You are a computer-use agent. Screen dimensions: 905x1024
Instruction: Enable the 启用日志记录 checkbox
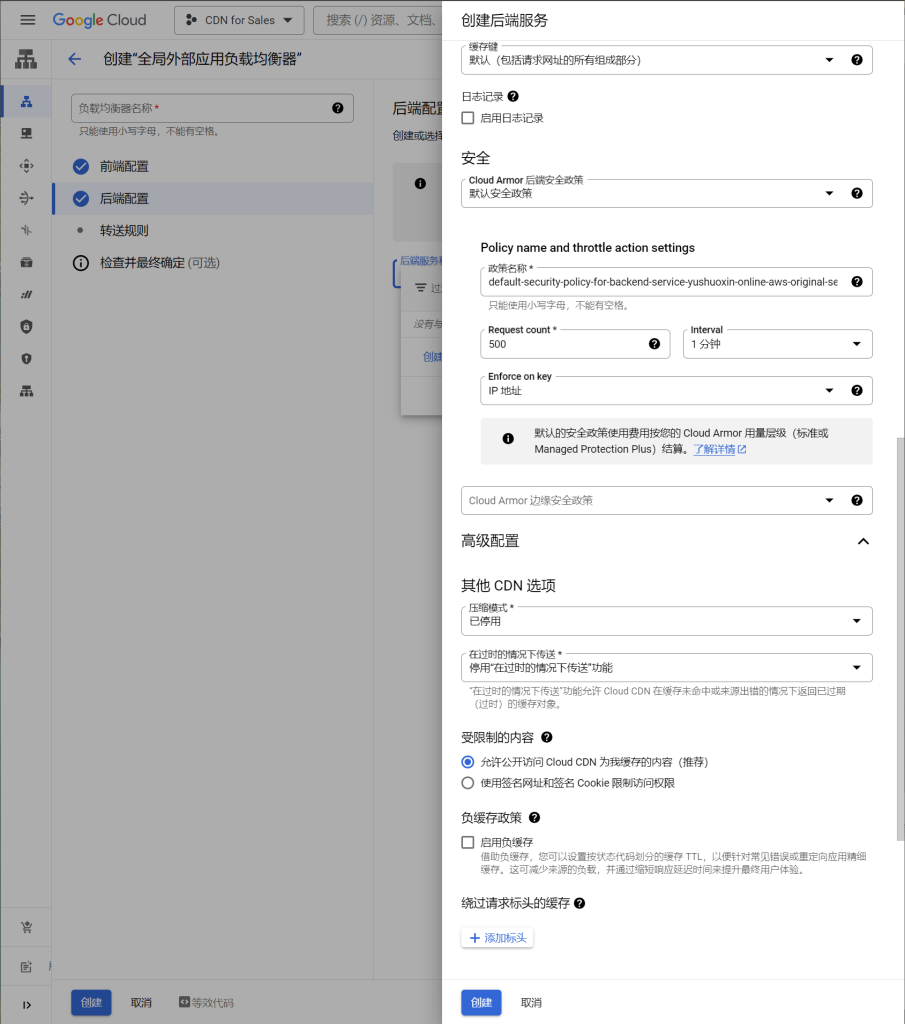pos(468,118)
